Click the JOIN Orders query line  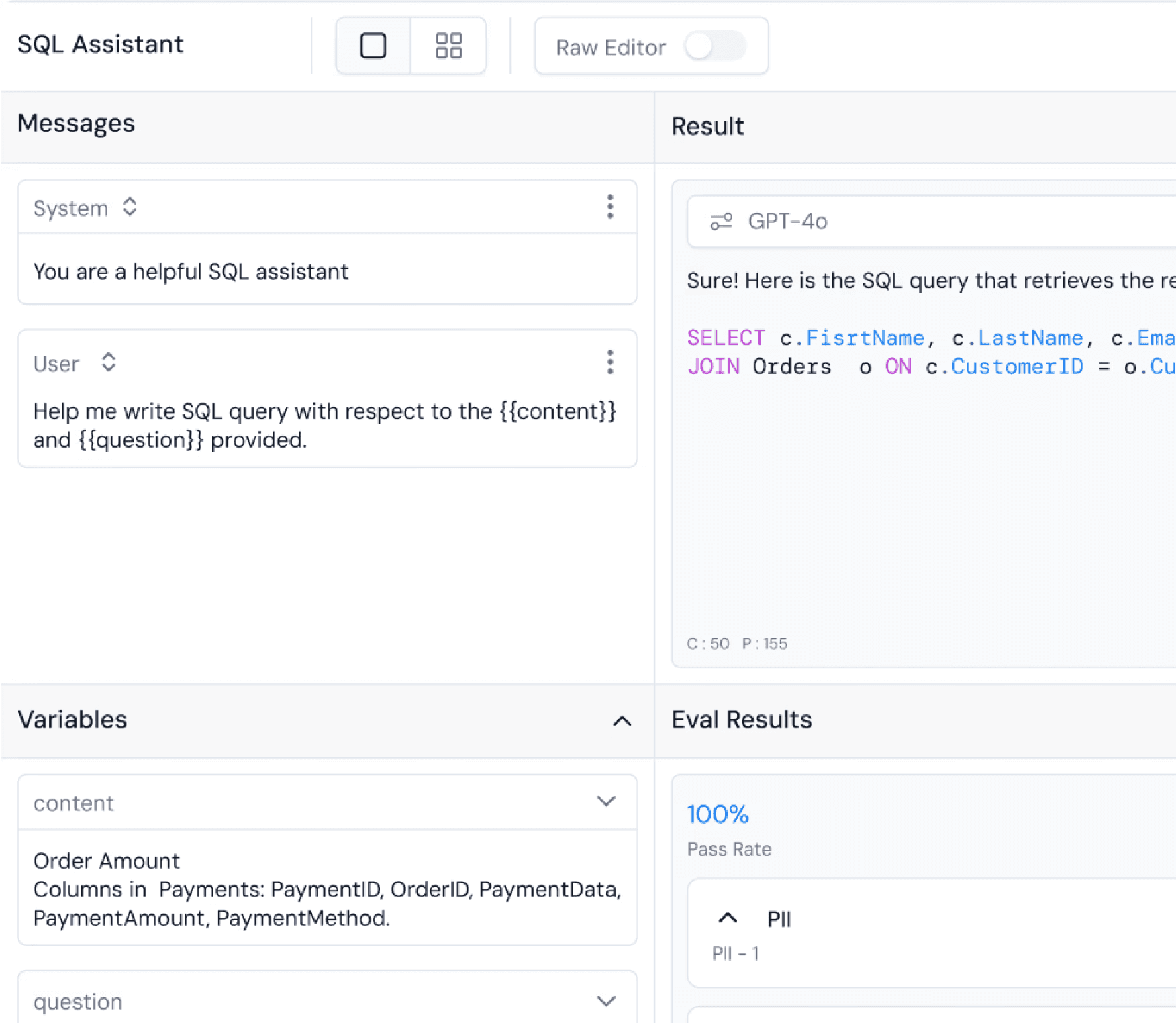pyautogui.click(x=931, y=367)
